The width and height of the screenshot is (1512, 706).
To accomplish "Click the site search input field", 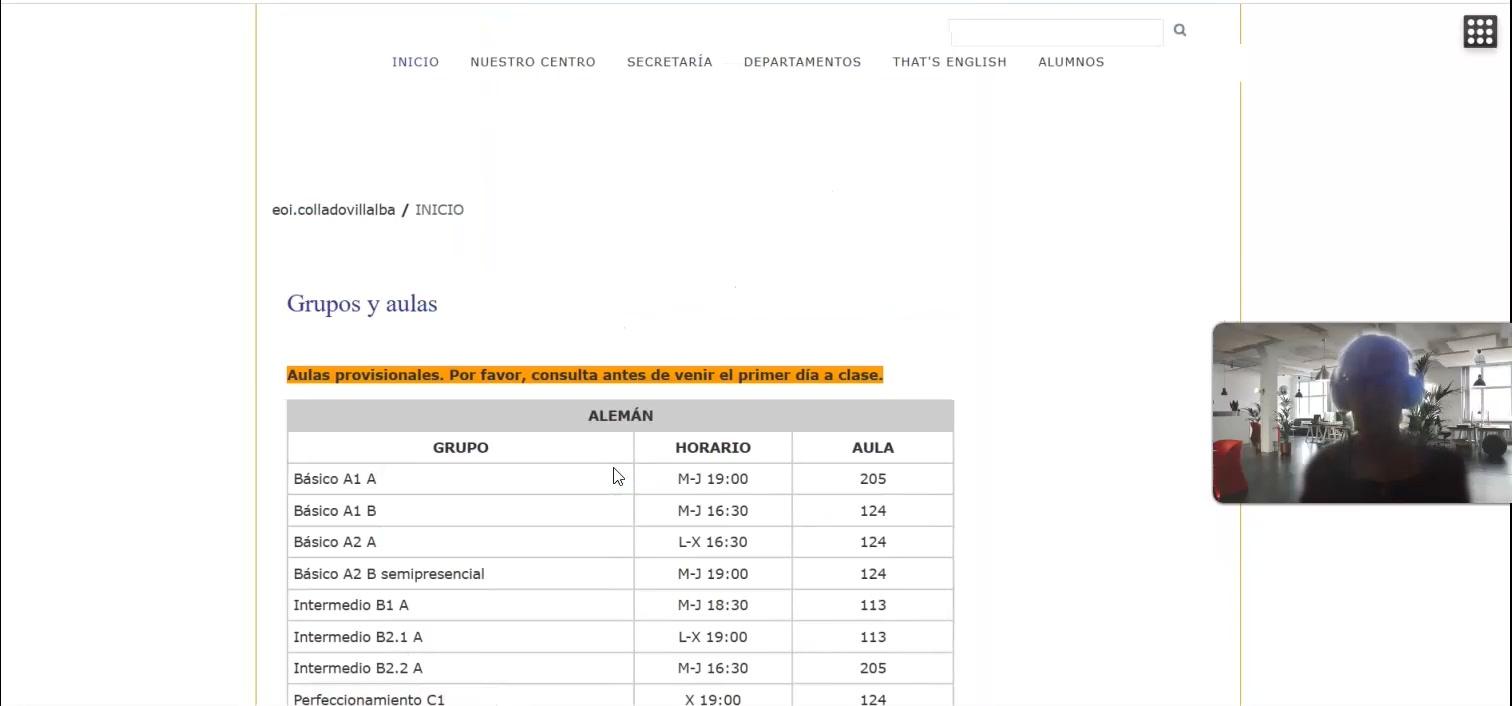I will 1056,32.
